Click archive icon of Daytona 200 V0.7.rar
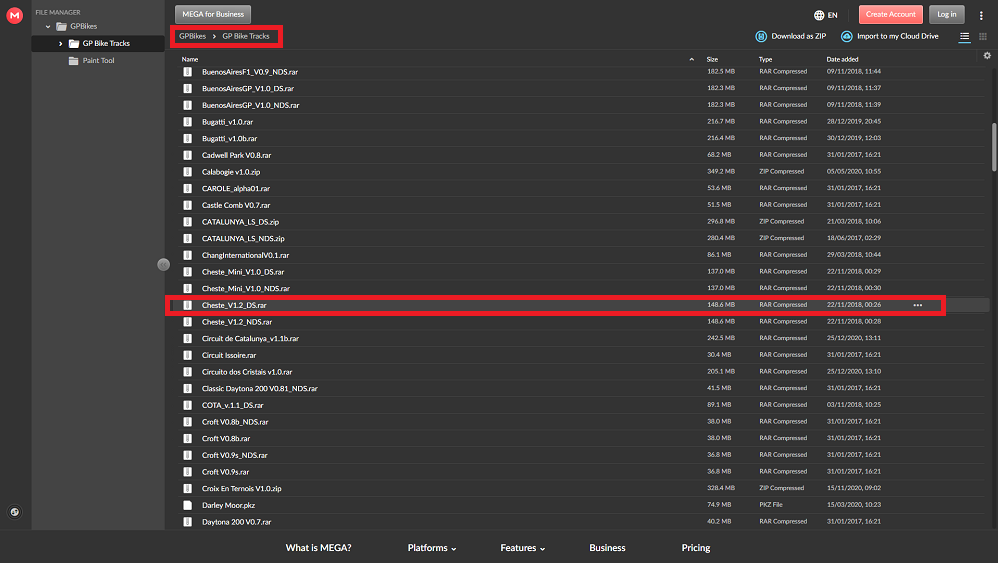 click(x=187, y=522)
